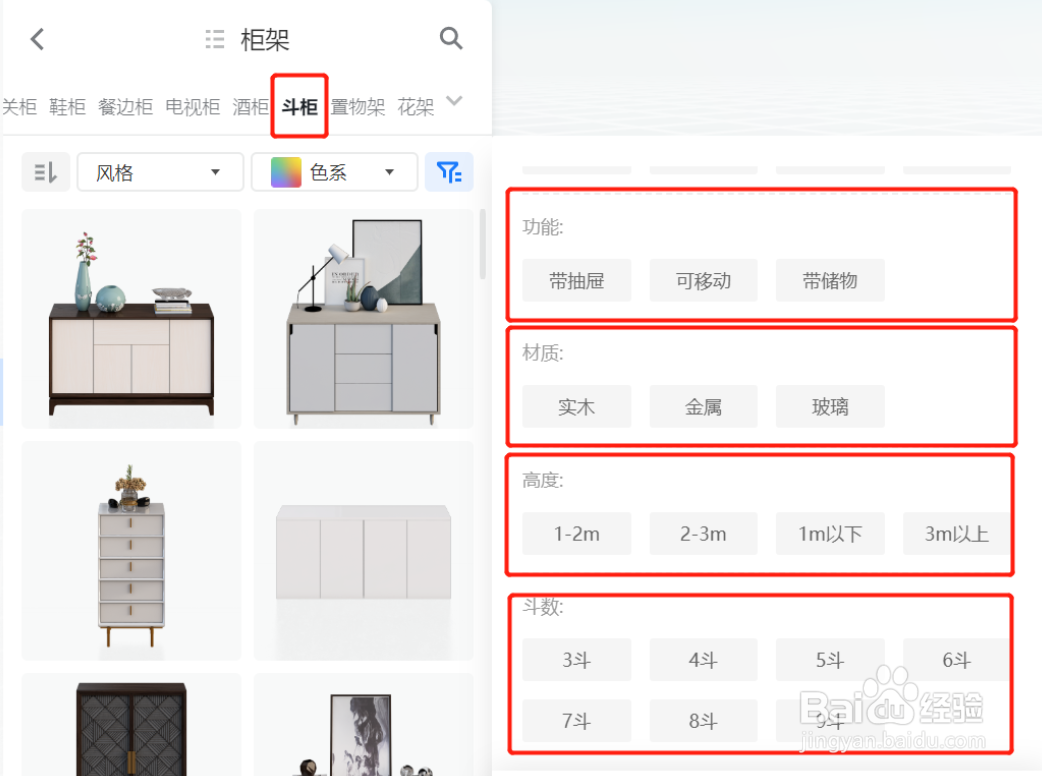Select the 2-3m height filter button
This screenshot has width=1042, height=776.
pyautogui.click(x=703, y=533)
